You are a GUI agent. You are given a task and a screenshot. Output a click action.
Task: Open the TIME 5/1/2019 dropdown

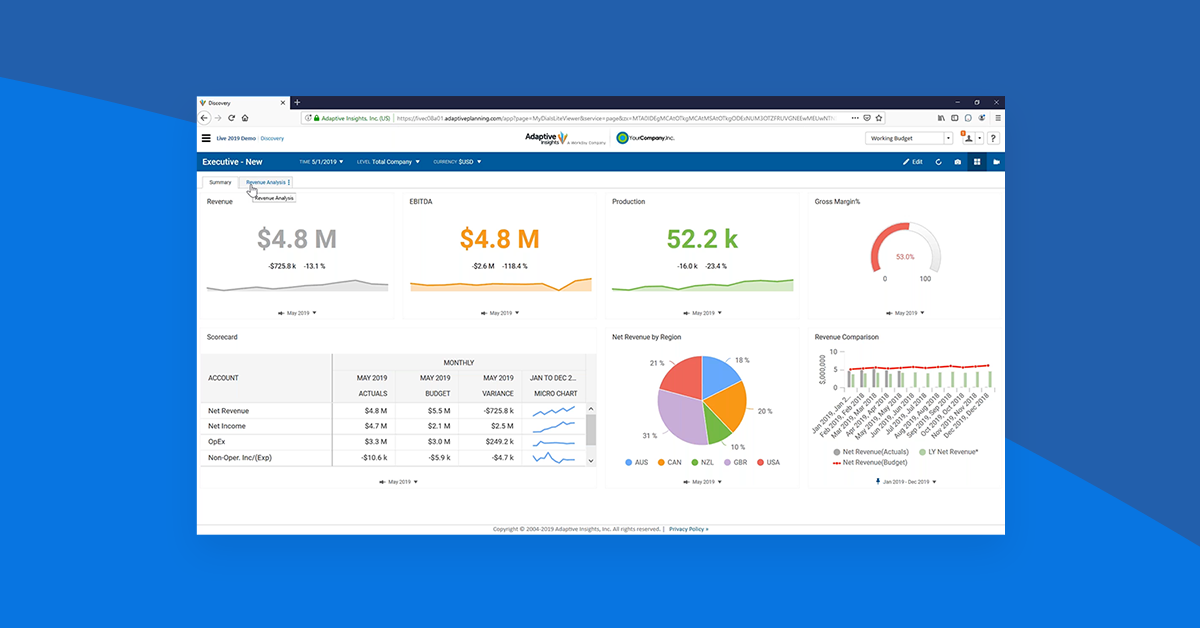coord(323,161)
